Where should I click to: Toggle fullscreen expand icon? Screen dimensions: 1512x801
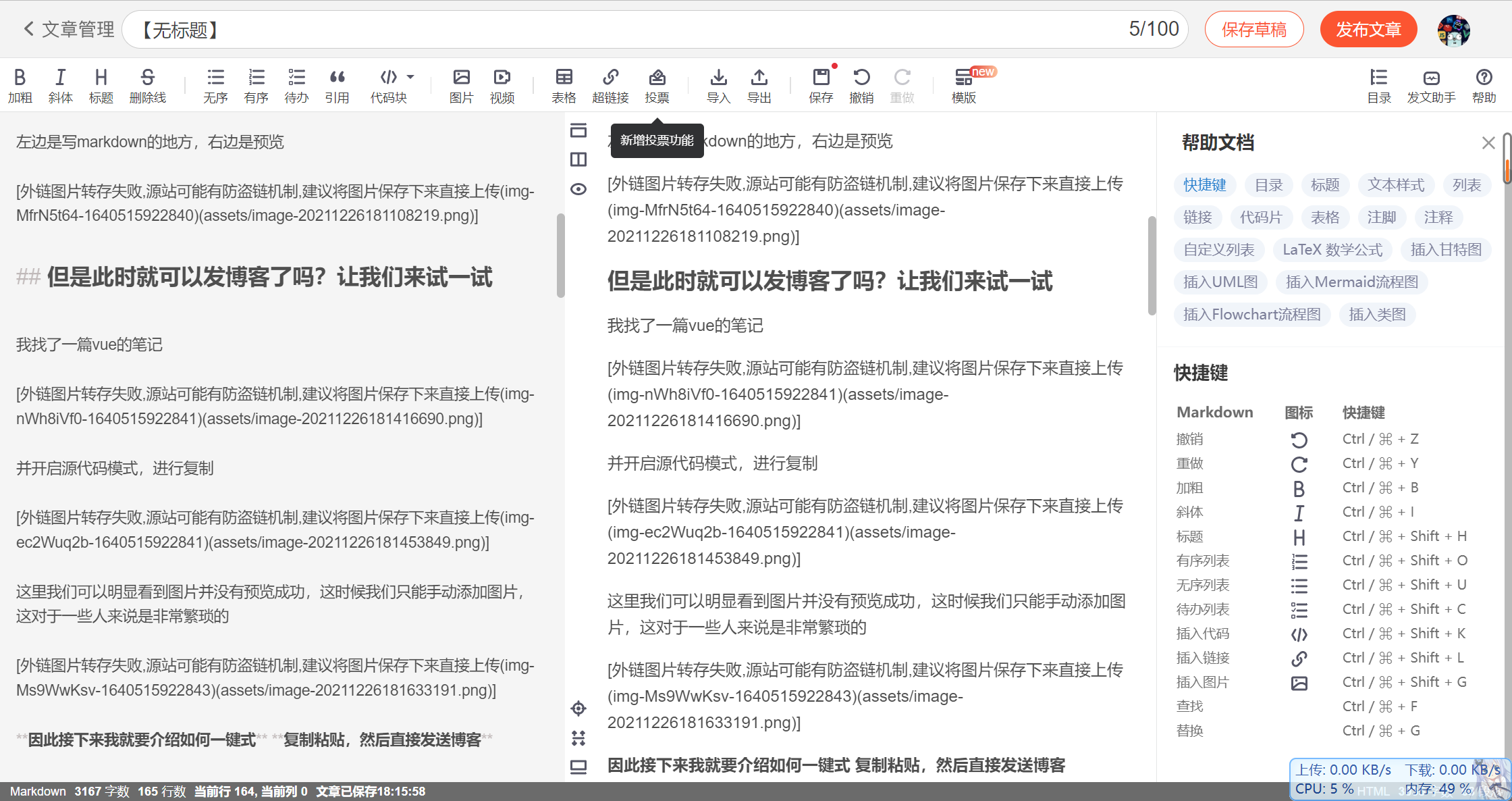coord(578,738)
